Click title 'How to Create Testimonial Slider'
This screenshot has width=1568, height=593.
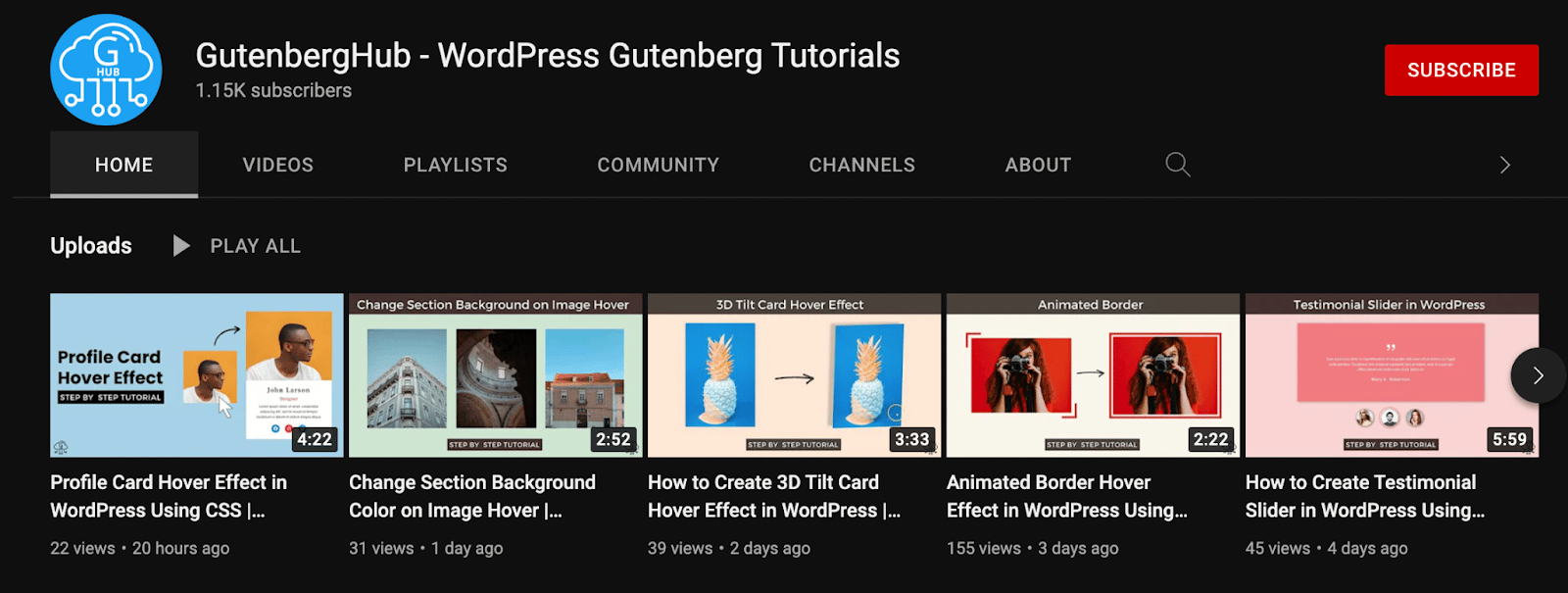click(1365, 496)
